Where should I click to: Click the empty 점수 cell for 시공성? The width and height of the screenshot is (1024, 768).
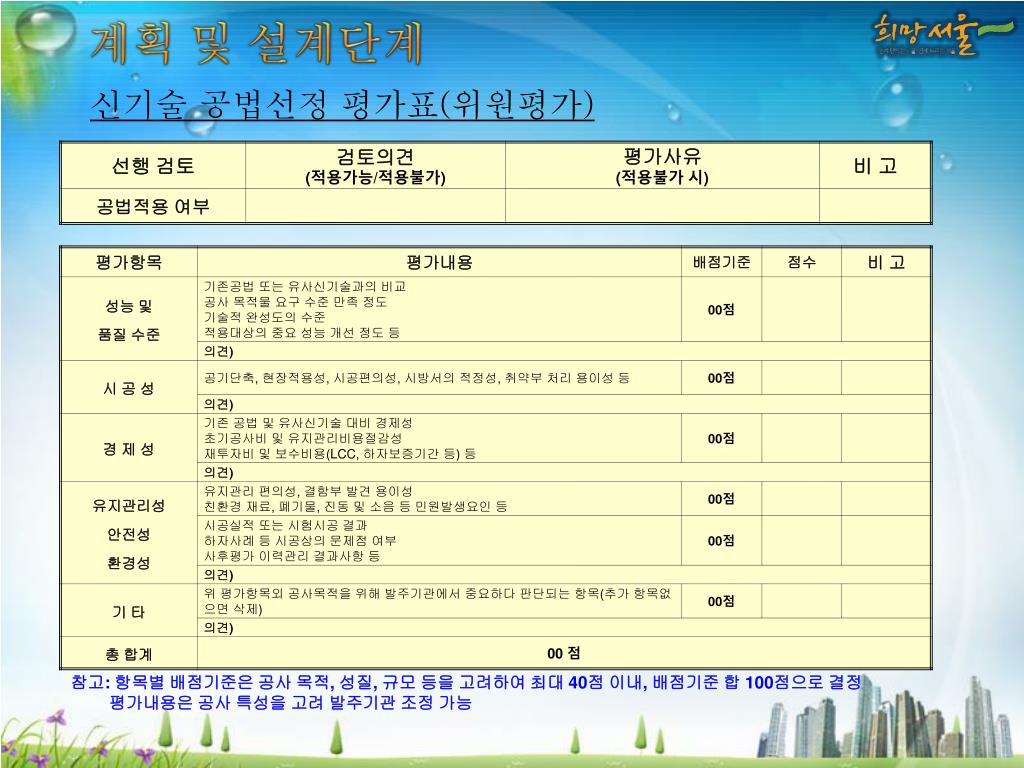click(801, 377)
